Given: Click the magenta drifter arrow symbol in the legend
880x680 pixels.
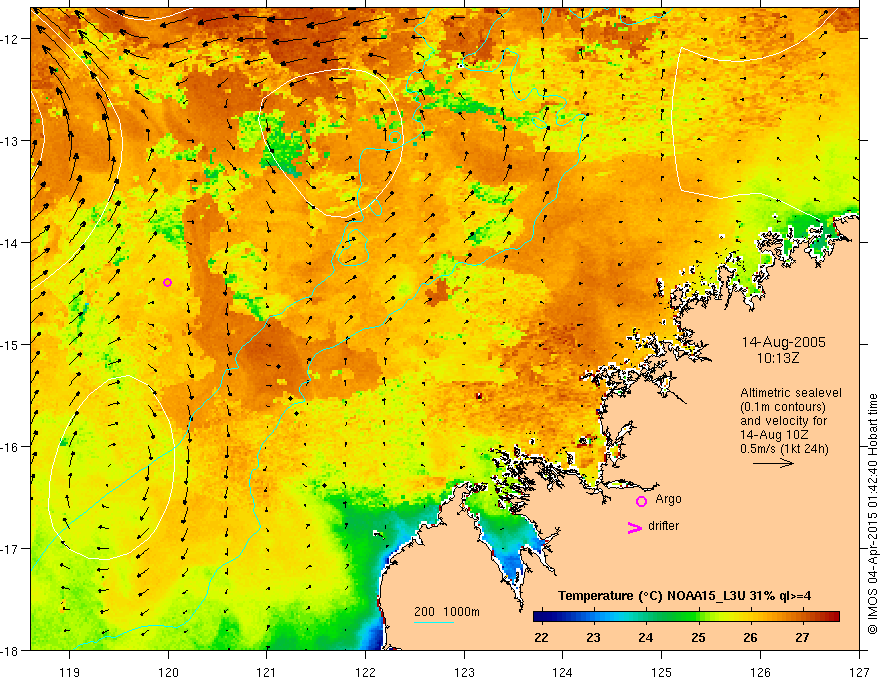Looking at the screenshot, I should [635, 527].
